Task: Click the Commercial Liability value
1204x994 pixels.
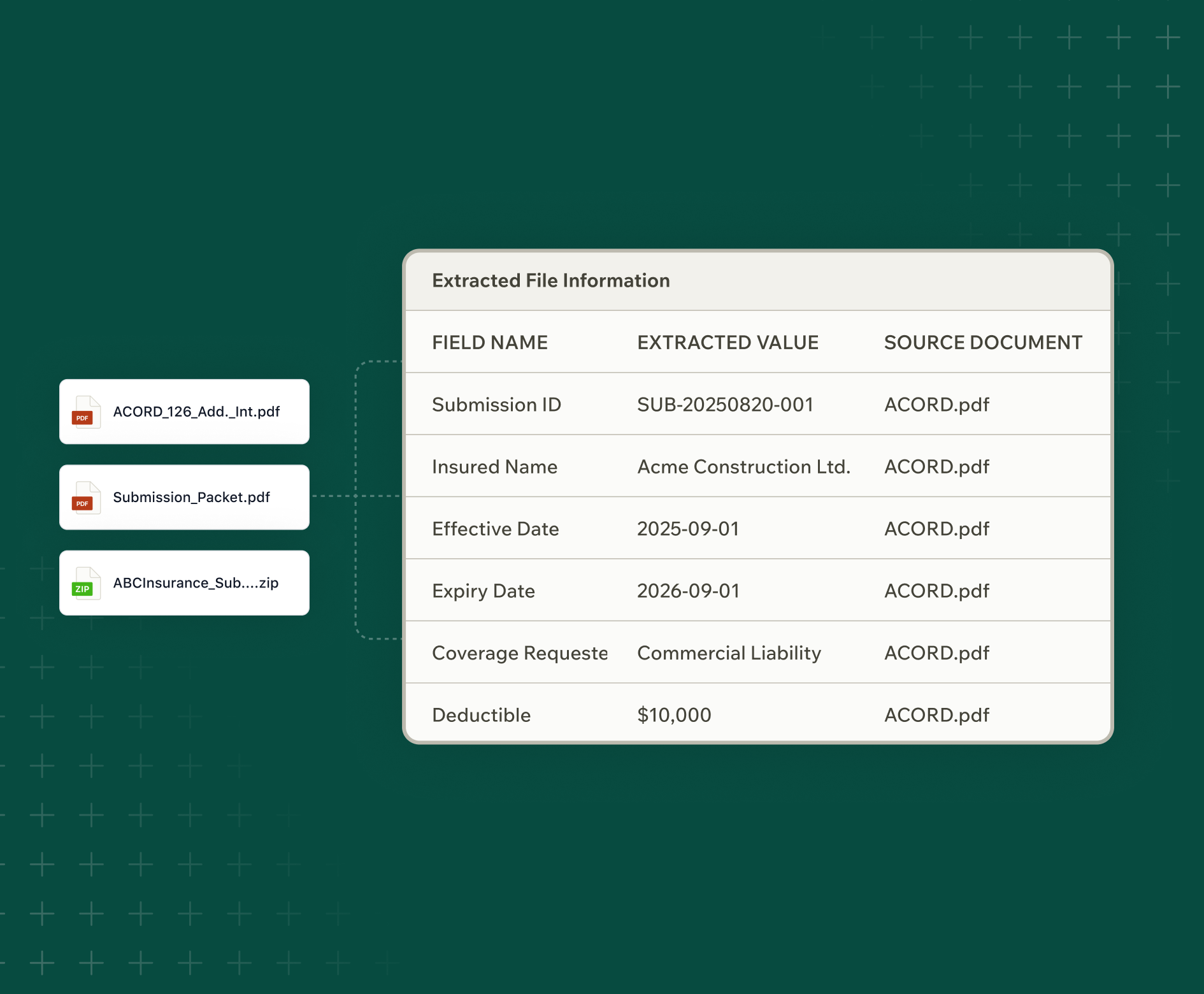Action: (729, 653)
